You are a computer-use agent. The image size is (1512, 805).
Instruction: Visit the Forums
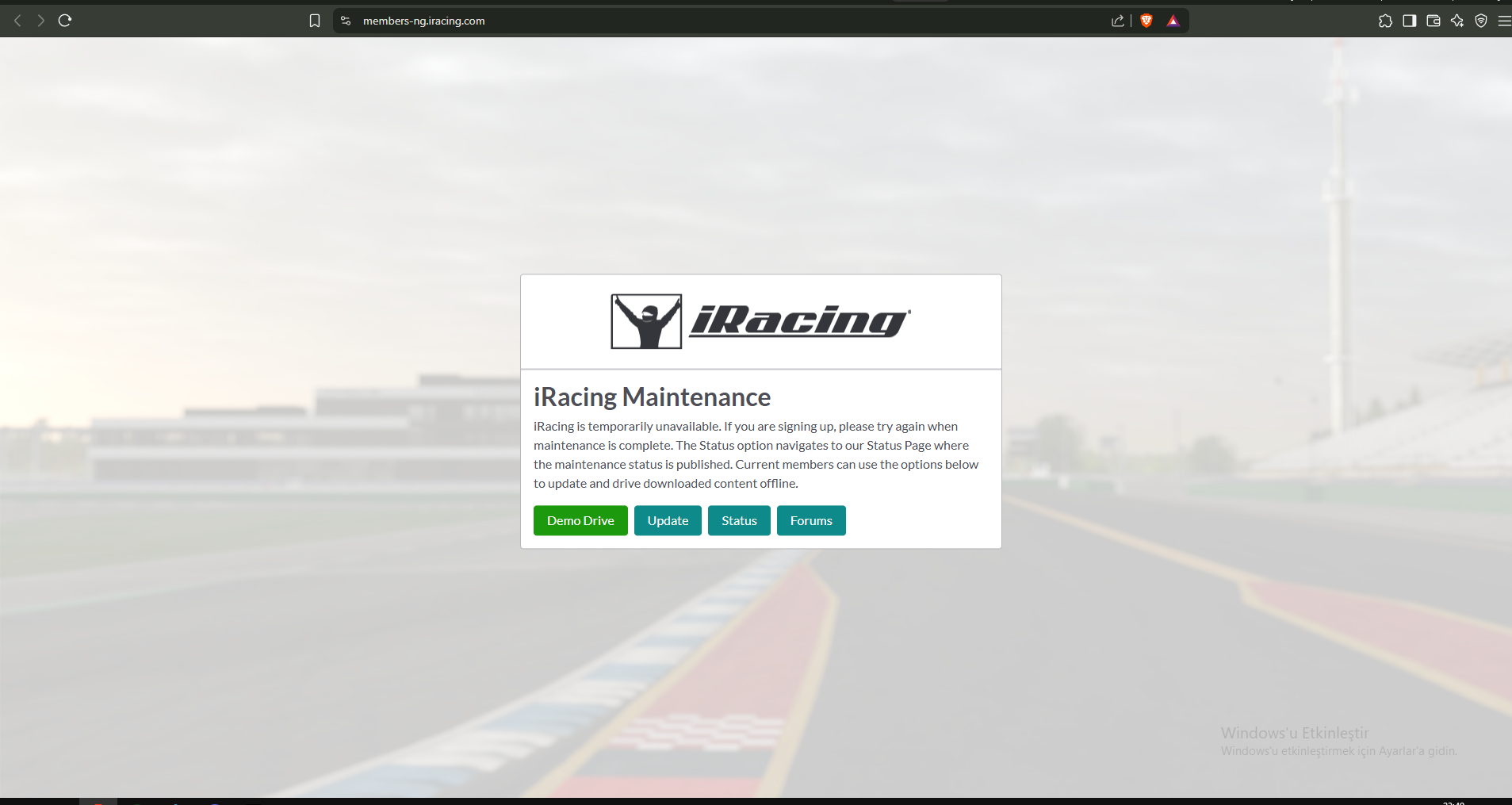(811, 520)
